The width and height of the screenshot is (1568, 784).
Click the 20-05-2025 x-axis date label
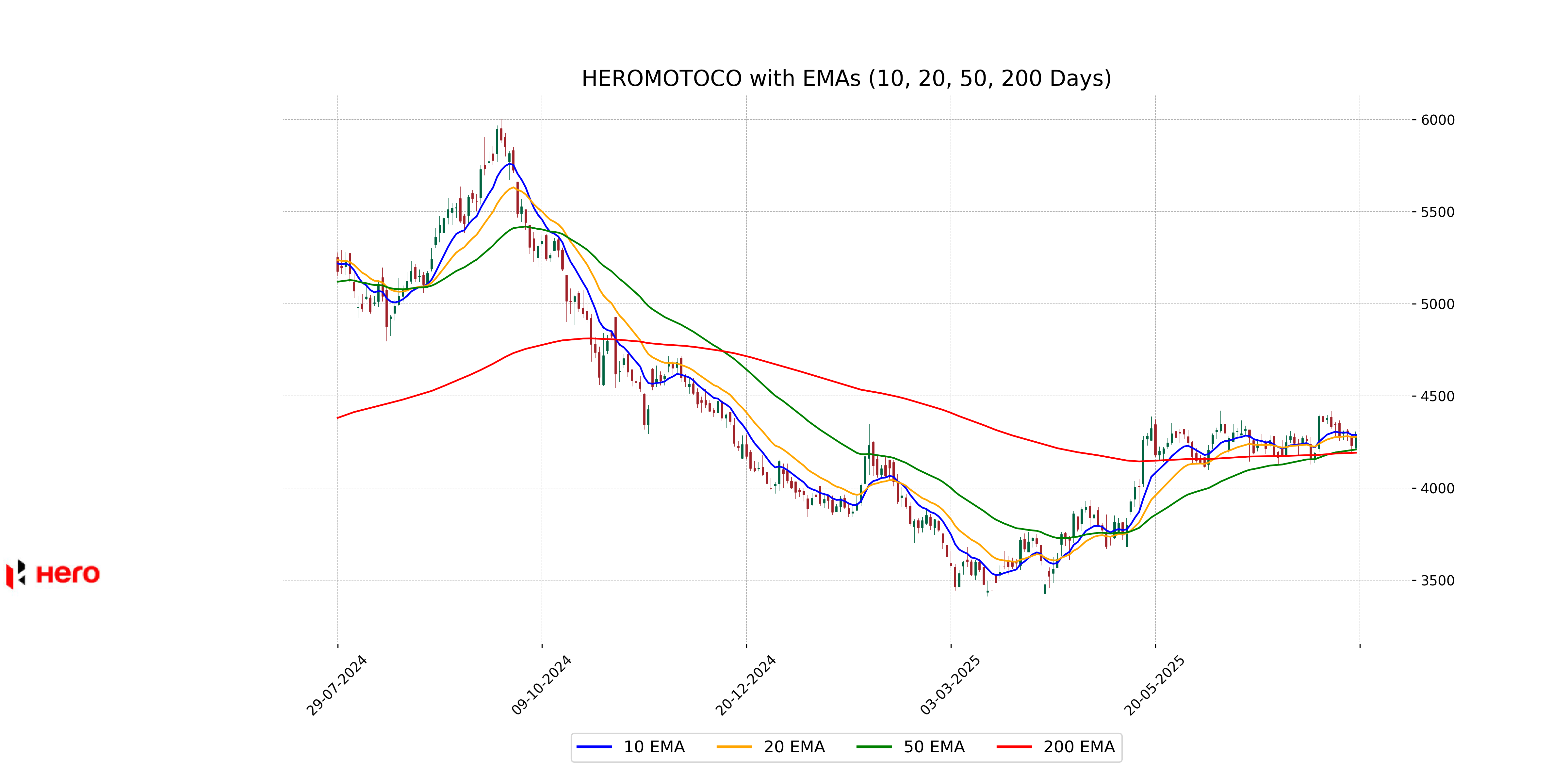1155,685
